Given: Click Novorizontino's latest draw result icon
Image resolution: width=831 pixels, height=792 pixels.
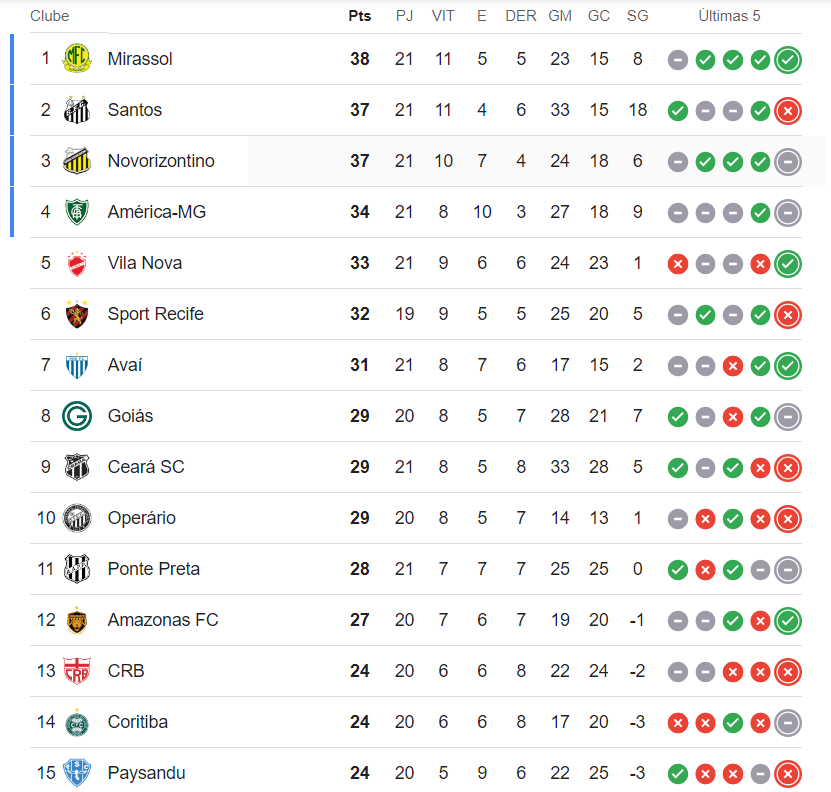Looking at the screenshot, I should click(x=788, y=162).
